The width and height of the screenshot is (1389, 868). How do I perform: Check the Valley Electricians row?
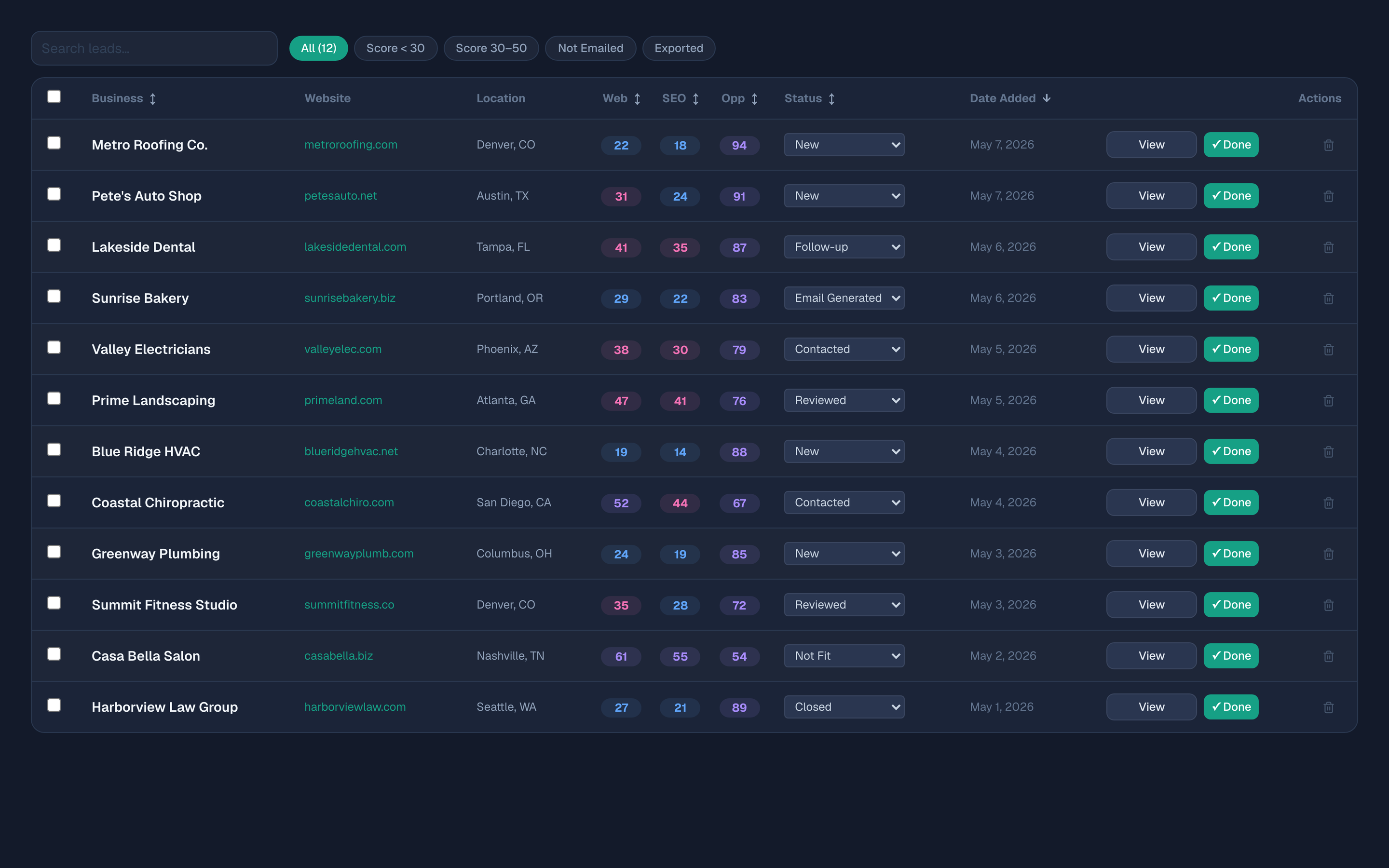[x=54, y=347]
